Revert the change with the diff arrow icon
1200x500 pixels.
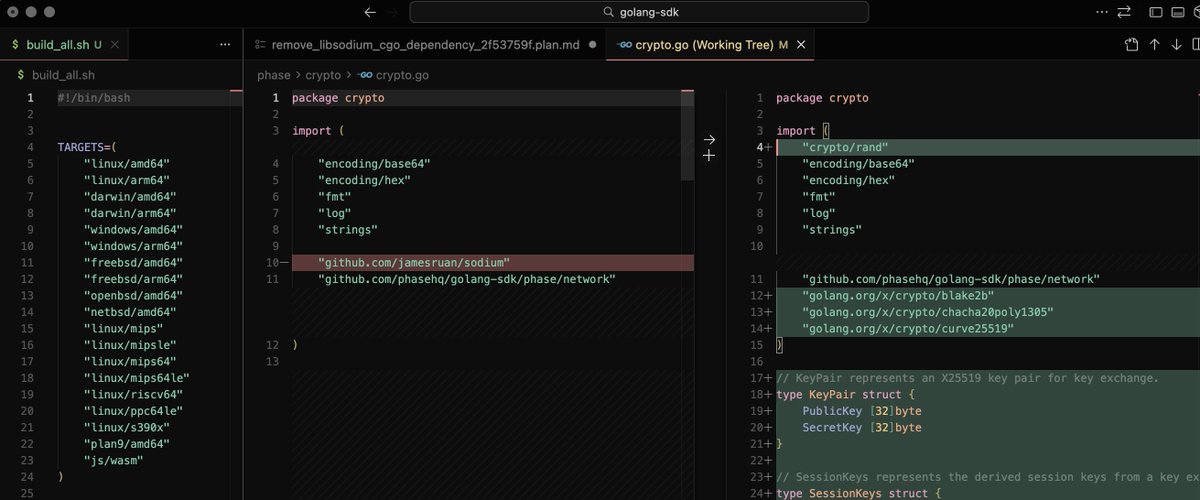pyautogui.click(x=709, y=140)
